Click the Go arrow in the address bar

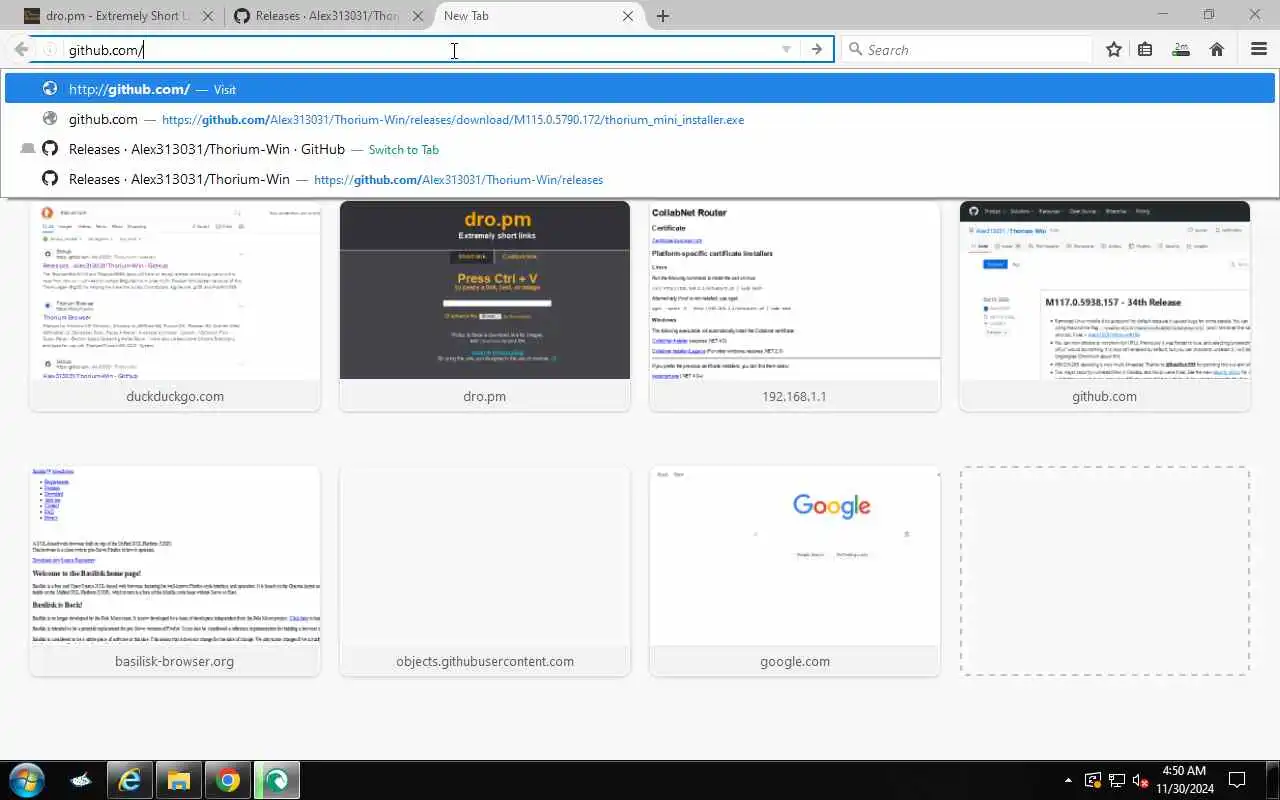pyautogui.click(x=817, y=50)
